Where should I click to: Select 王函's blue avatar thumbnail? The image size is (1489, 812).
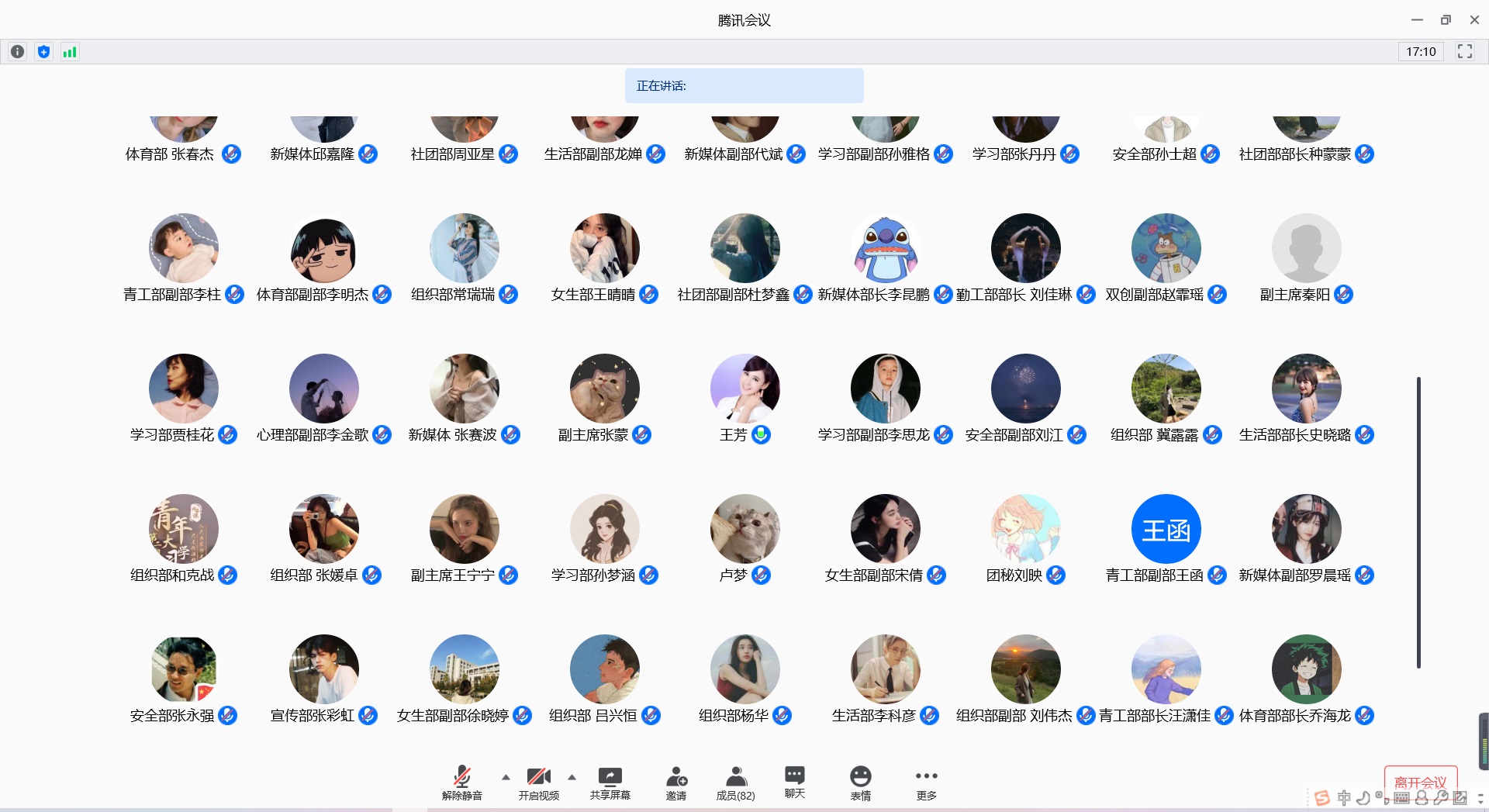[x=1166, y=529]
